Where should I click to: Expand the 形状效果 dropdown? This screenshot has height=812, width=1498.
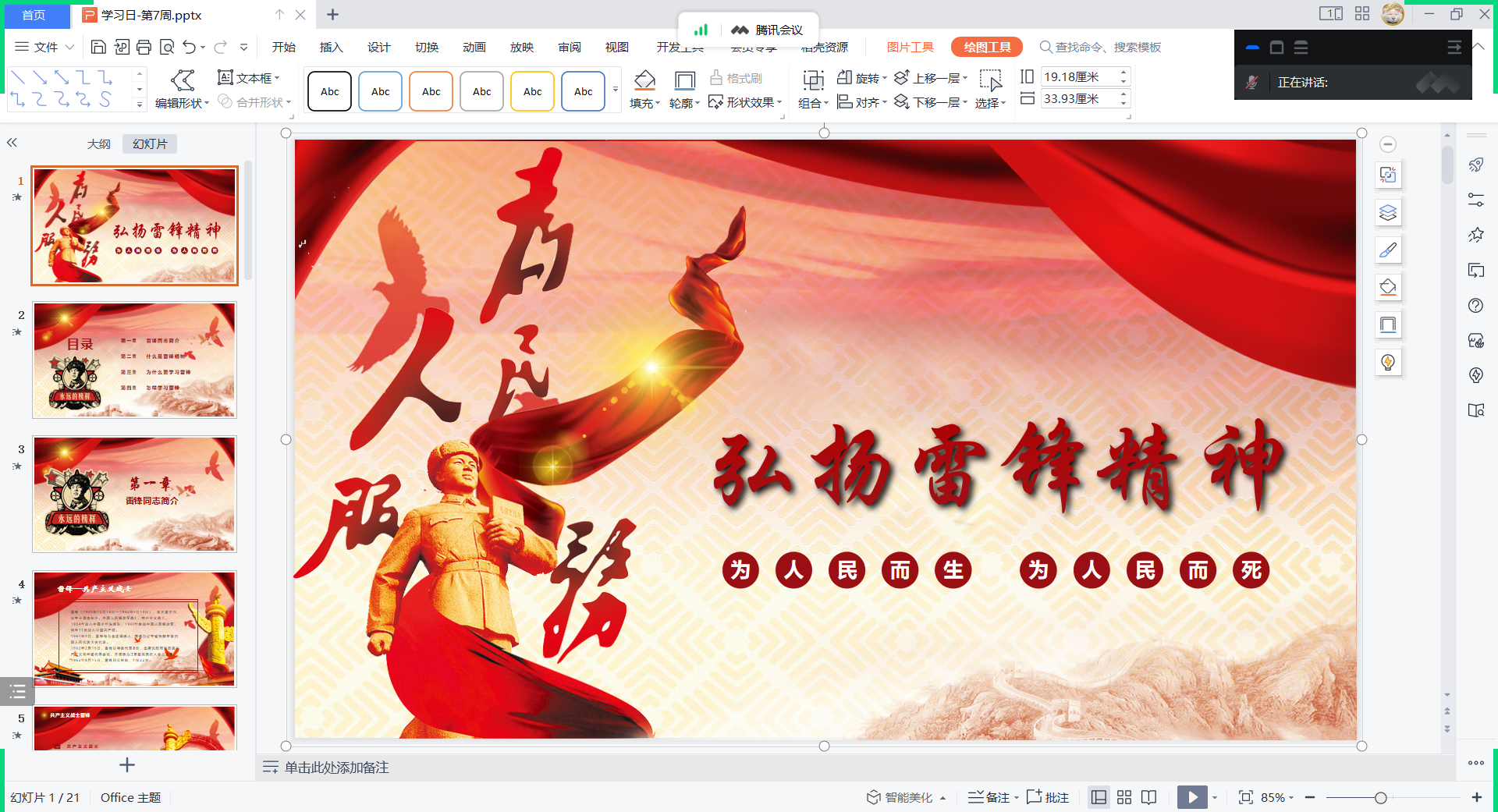745,102
